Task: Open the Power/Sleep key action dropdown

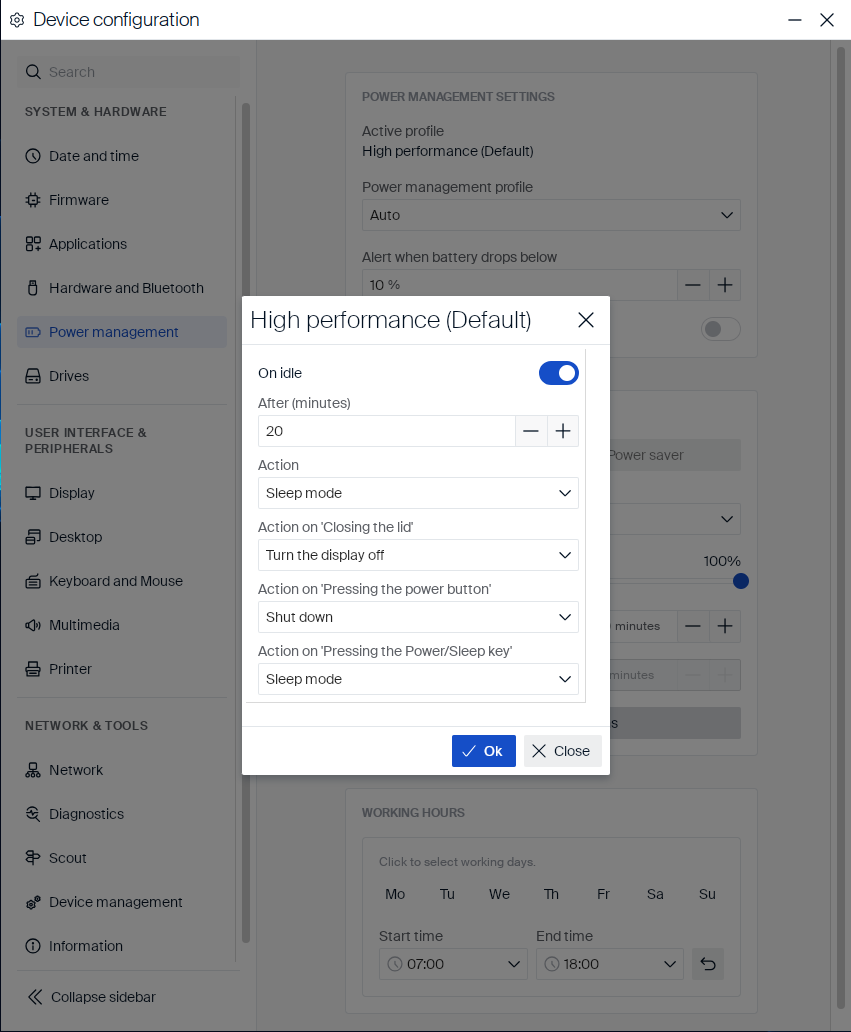Action: pyautogui.click(x=418, y=679)
